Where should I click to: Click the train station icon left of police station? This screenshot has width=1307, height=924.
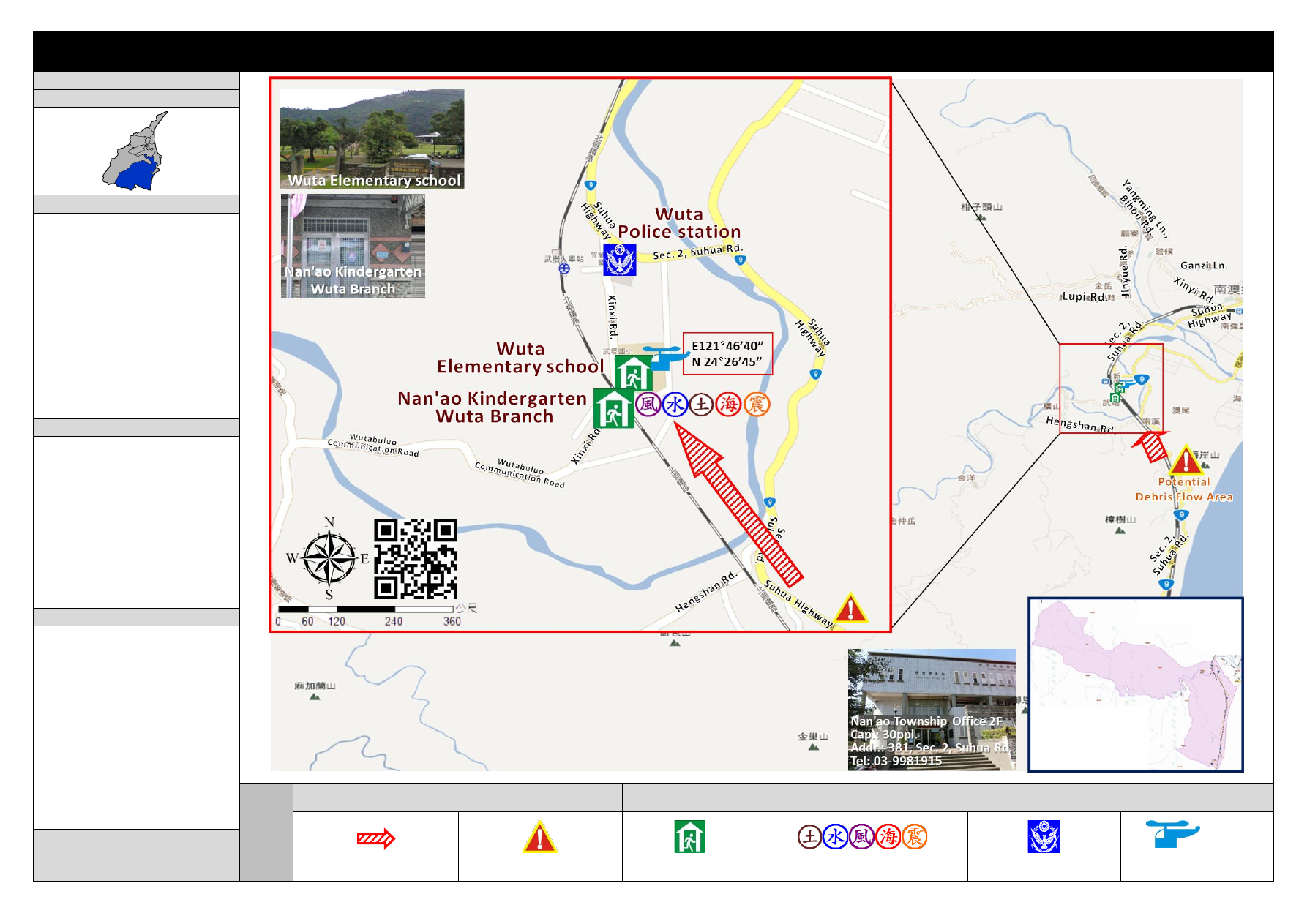tap(564, 269)
